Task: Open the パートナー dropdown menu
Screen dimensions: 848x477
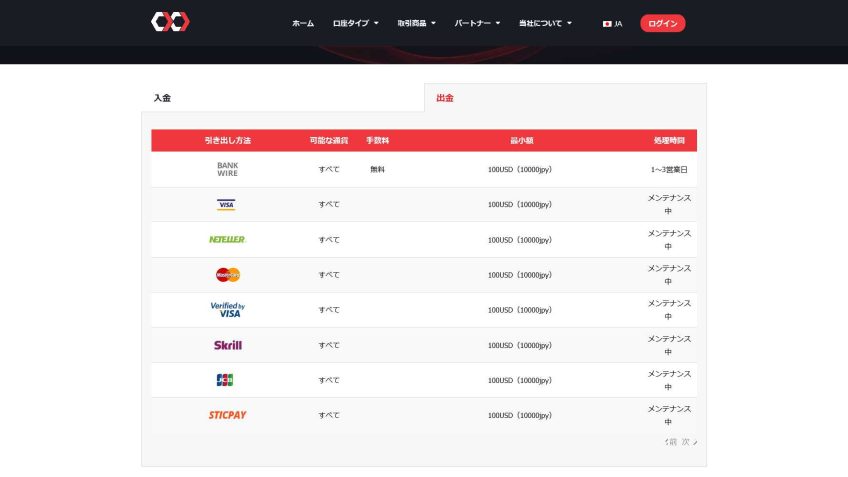Action: (478, 23)
